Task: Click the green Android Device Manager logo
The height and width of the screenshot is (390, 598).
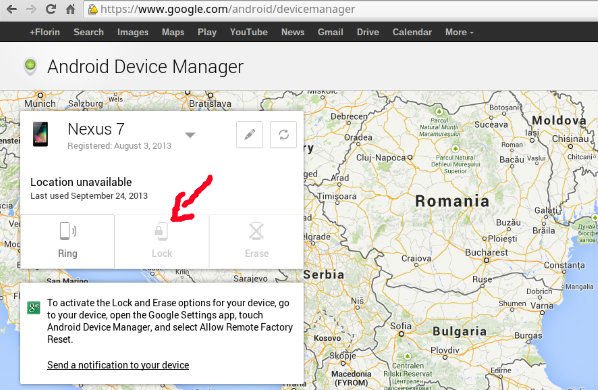Action: click(30, 66)
